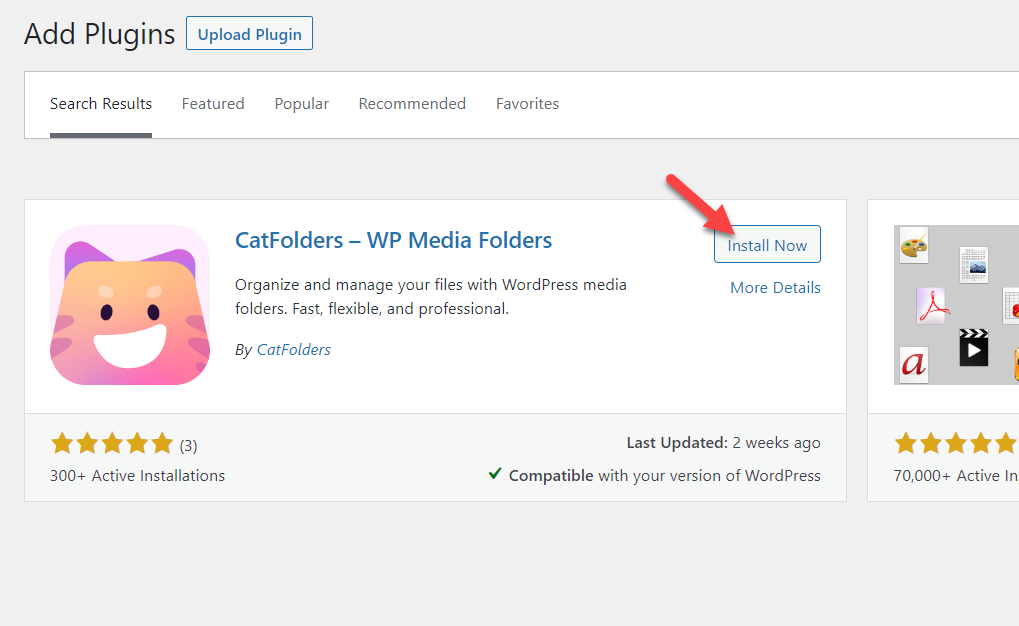Click the second plugin's media icons thumbnail
Viewport: 1019px width, 626px height.
(x=956, y=305)
